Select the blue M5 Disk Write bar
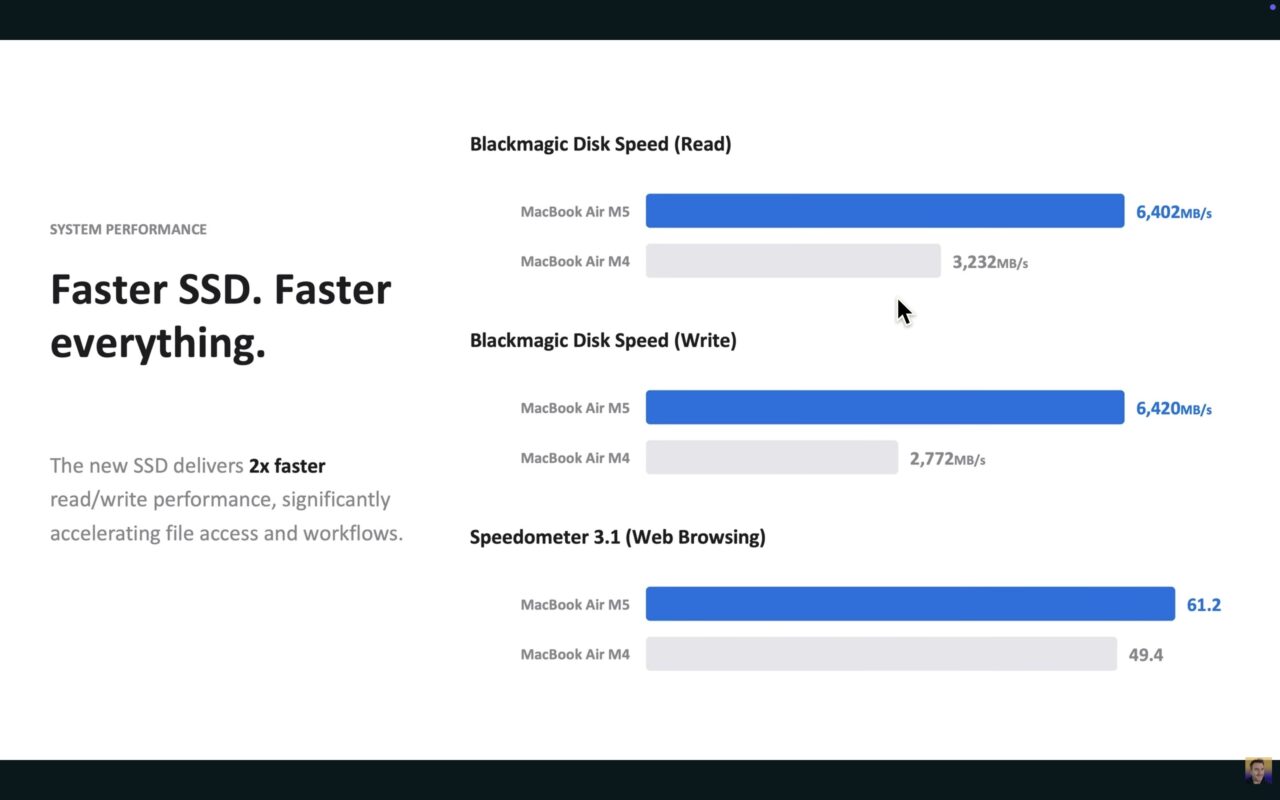1280x800 pixels. point(885,408)
